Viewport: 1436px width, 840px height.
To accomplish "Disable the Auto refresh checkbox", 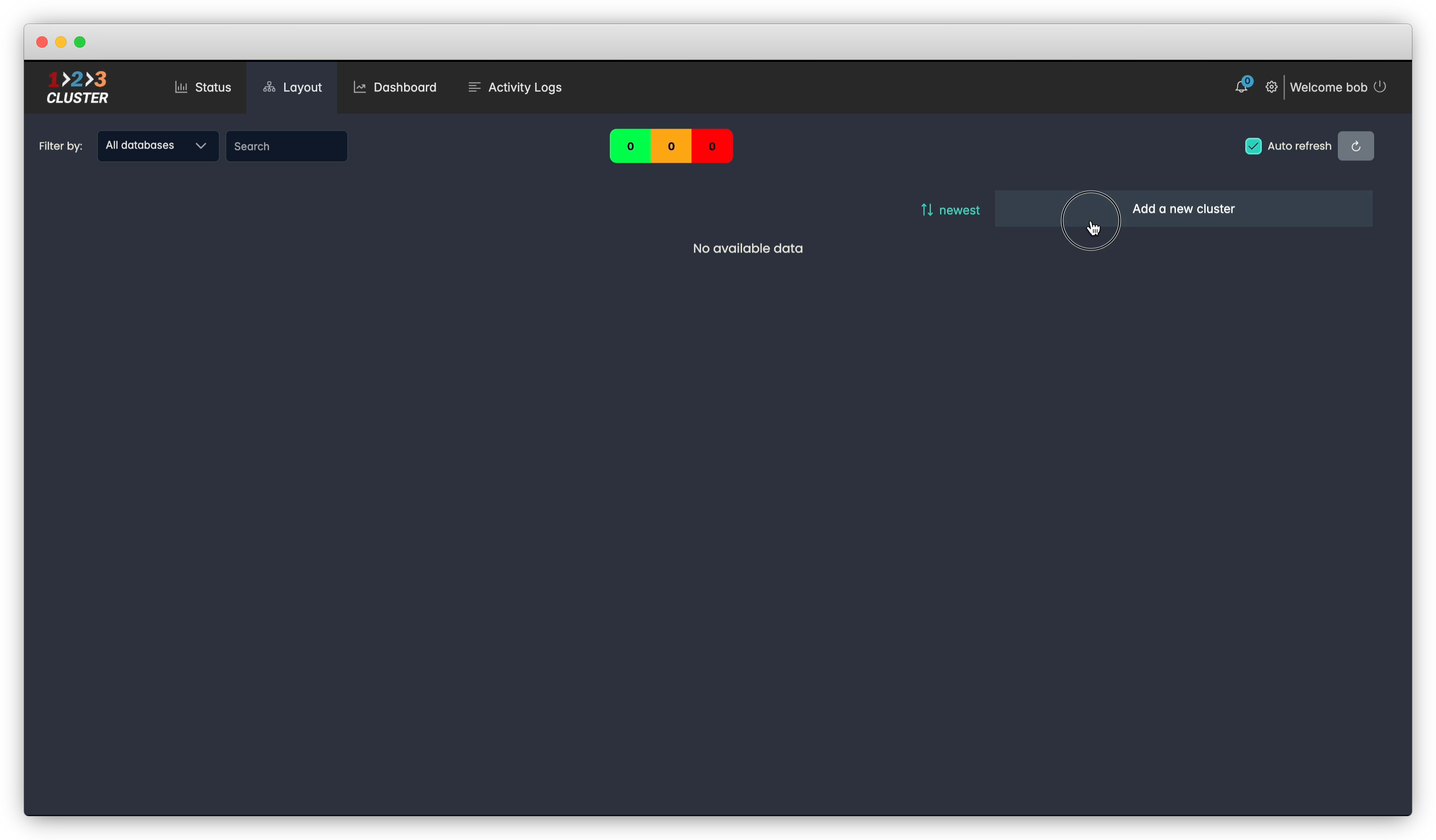I will point(1253,146).
